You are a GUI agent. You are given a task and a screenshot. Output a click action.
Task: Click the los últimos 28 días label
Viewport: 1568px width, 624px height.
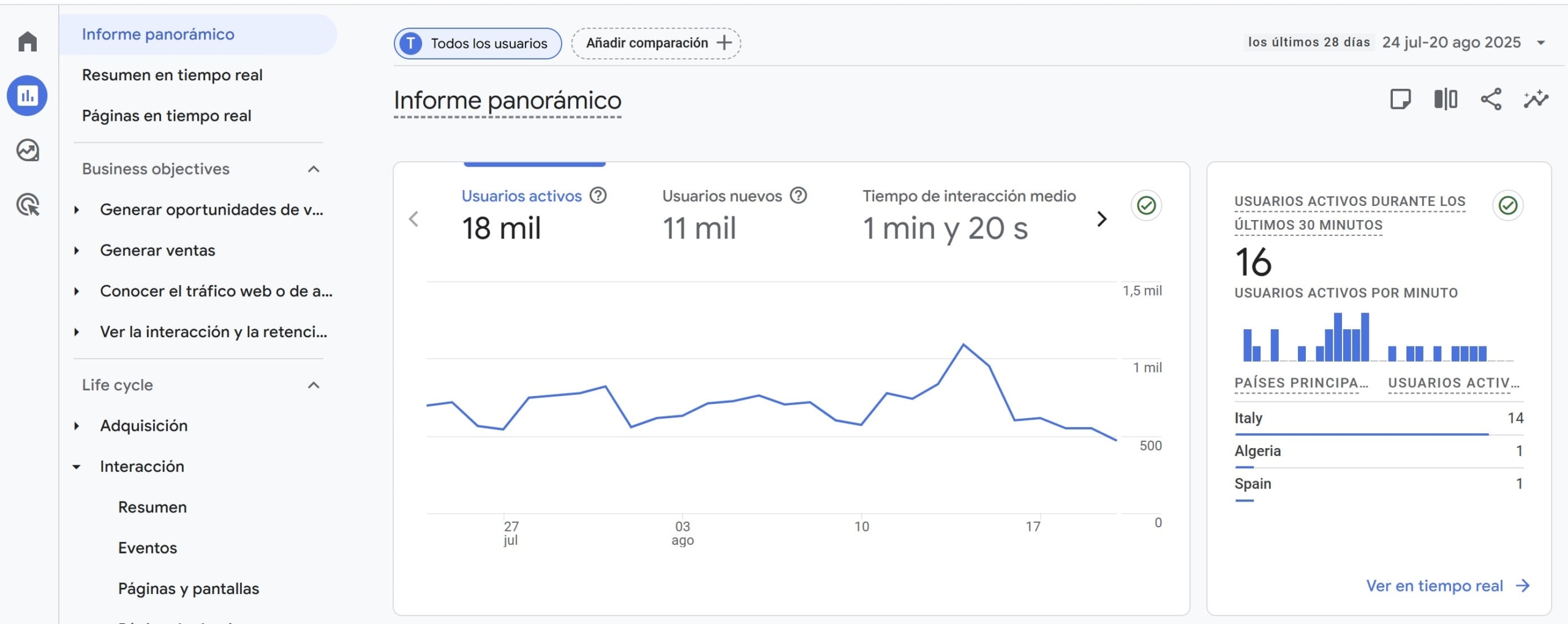point(1309,42)
